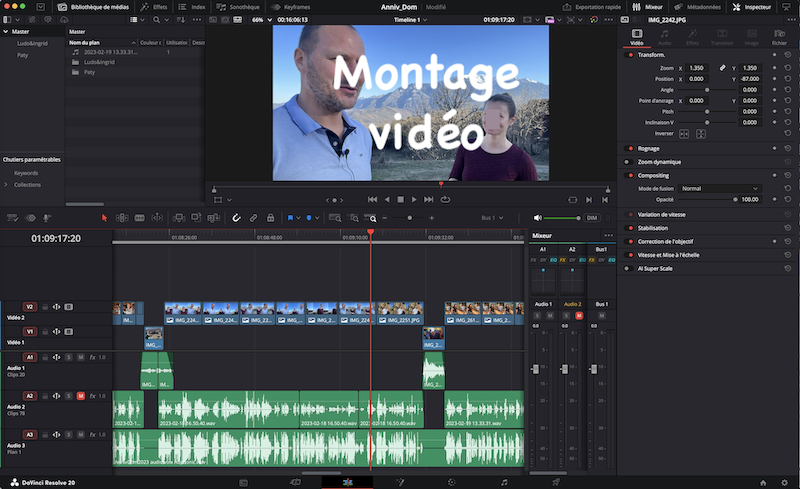Jump to first frame in viewer

[x=372, y=200]
